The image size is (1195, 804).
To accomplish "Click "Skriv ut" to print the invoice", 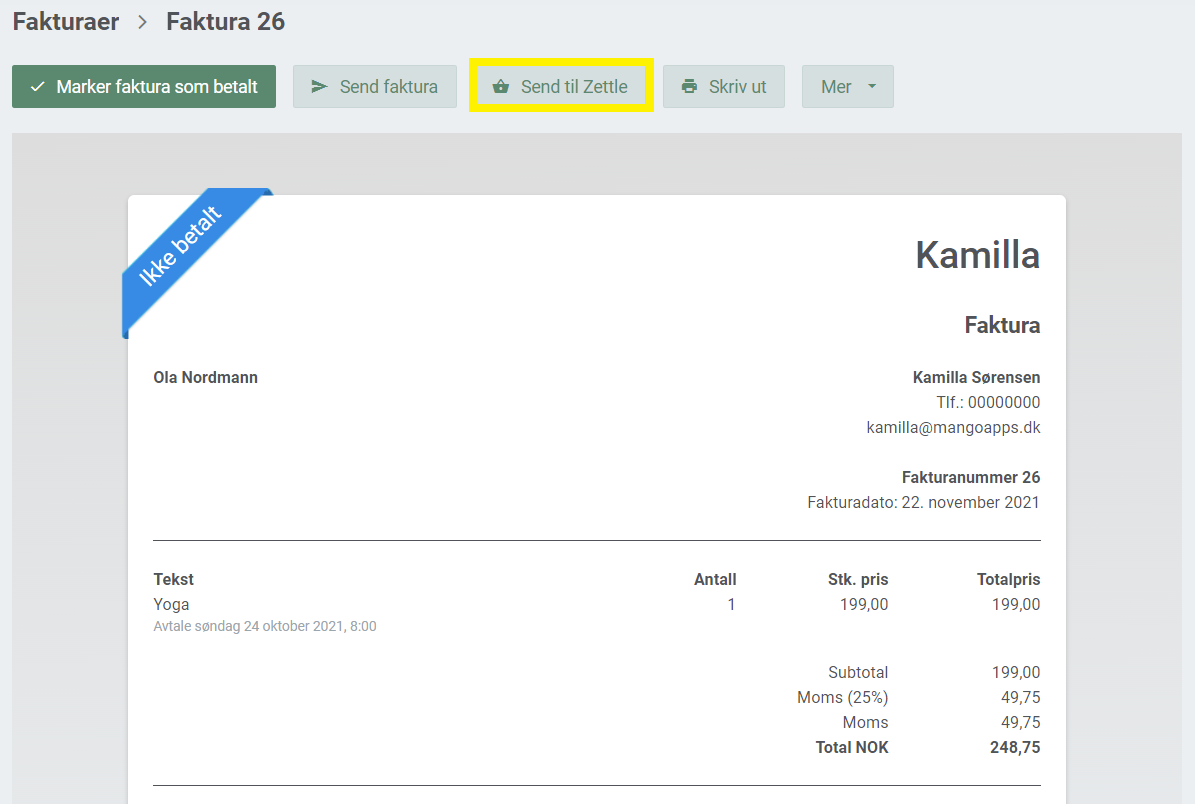I will (724, 86).
